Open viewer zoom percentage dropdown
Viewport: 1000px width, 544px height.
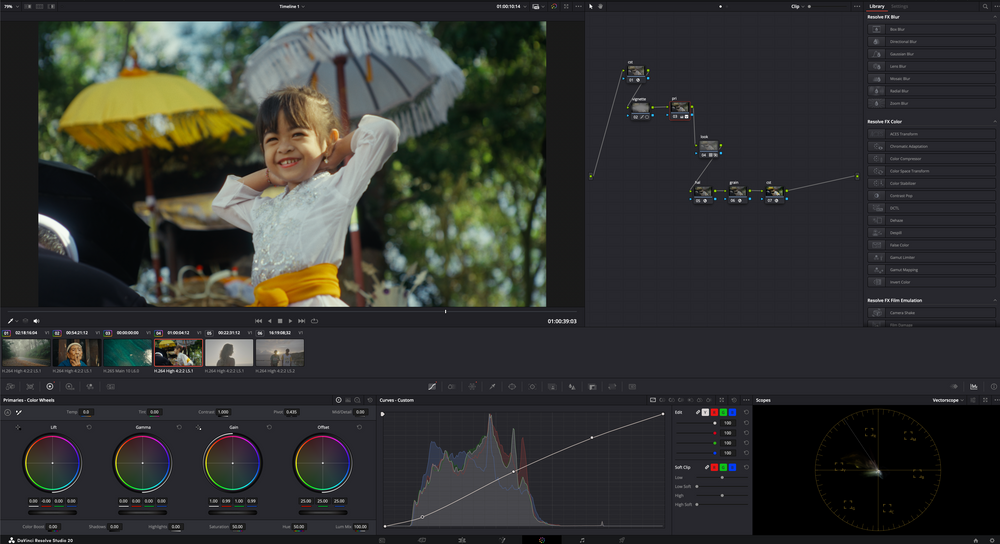point(11,6)
